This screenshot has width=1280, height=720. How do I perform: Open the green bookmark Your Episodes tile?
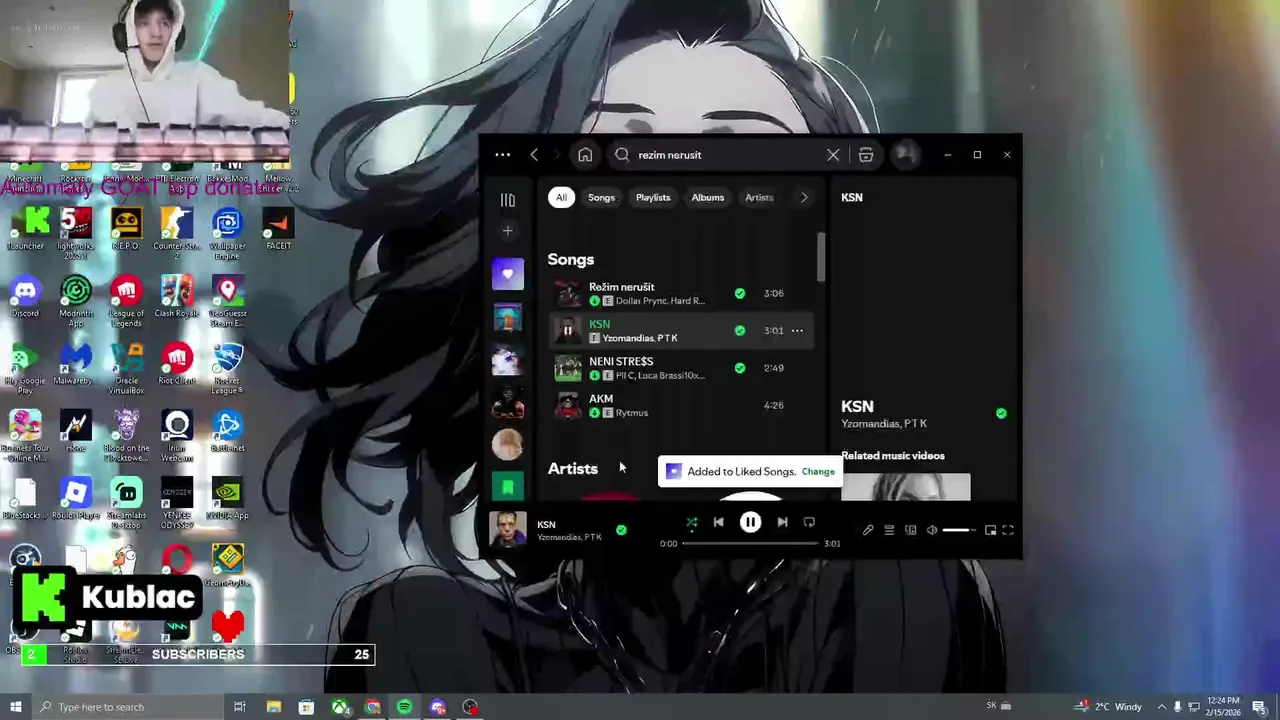(507, 487)
